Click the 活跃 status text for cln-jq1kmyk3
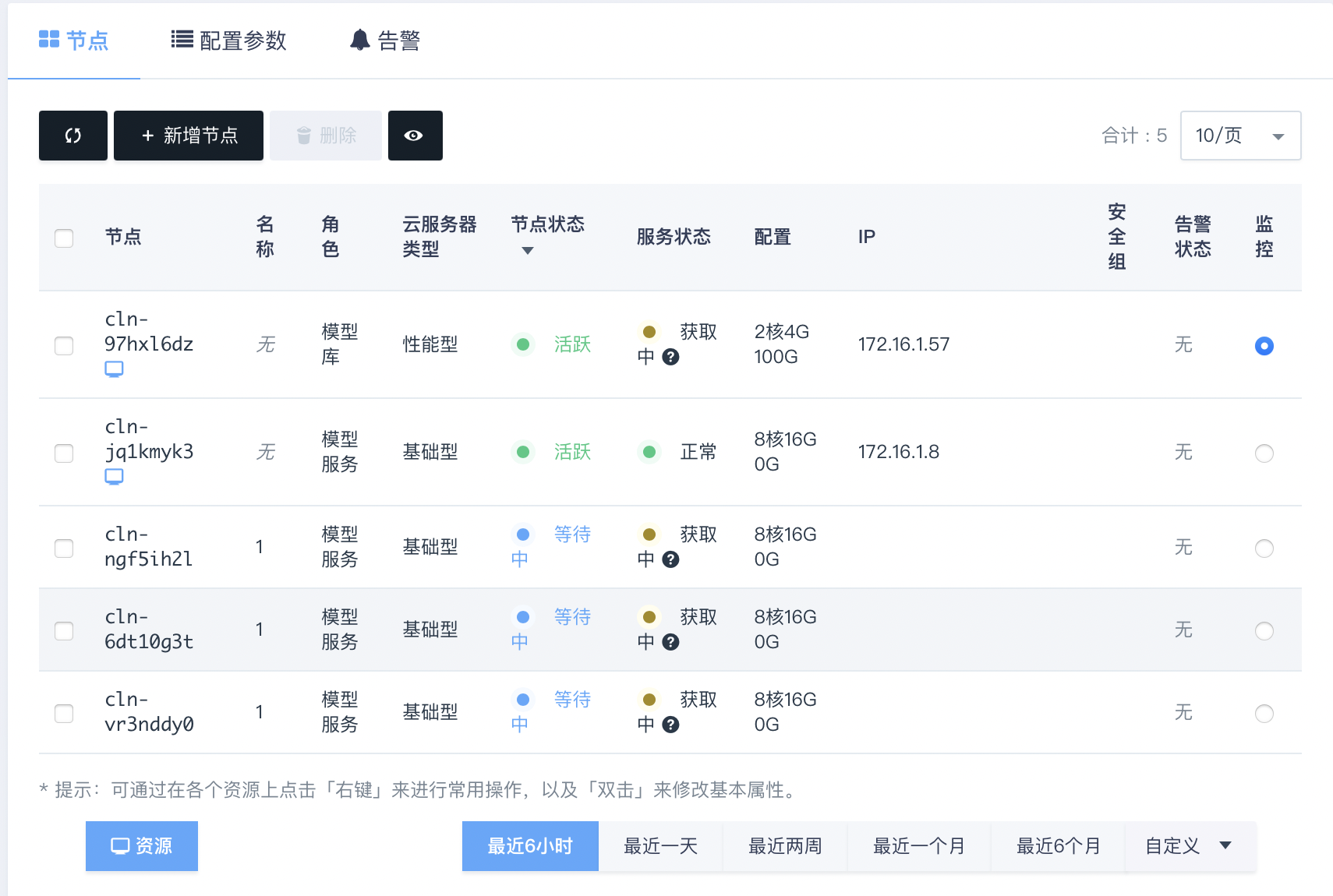 tap(572, 452)
